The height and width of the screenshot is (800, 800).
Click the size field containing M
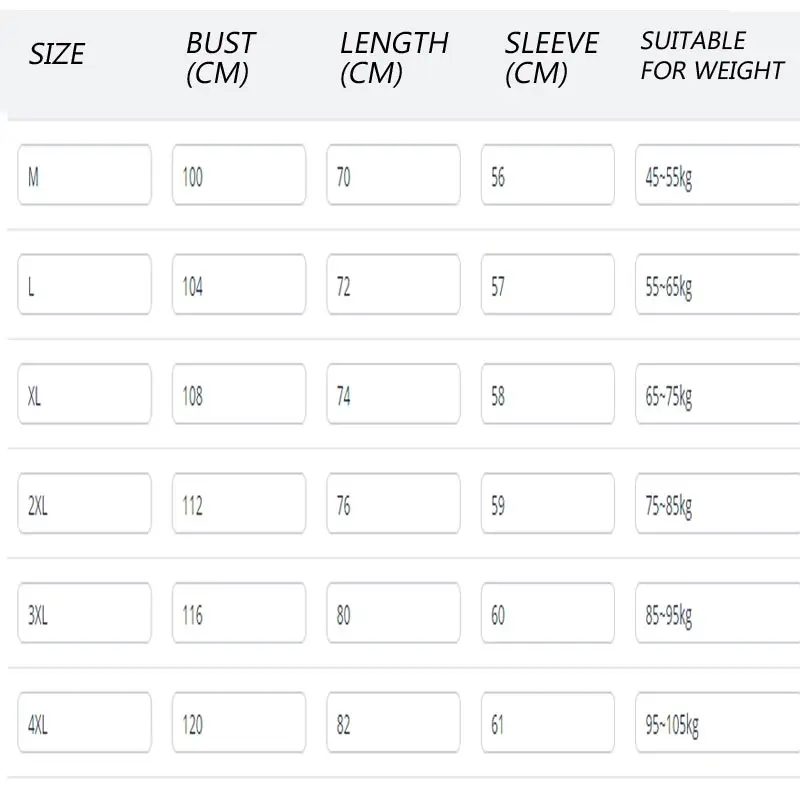[x=85, y=175]
